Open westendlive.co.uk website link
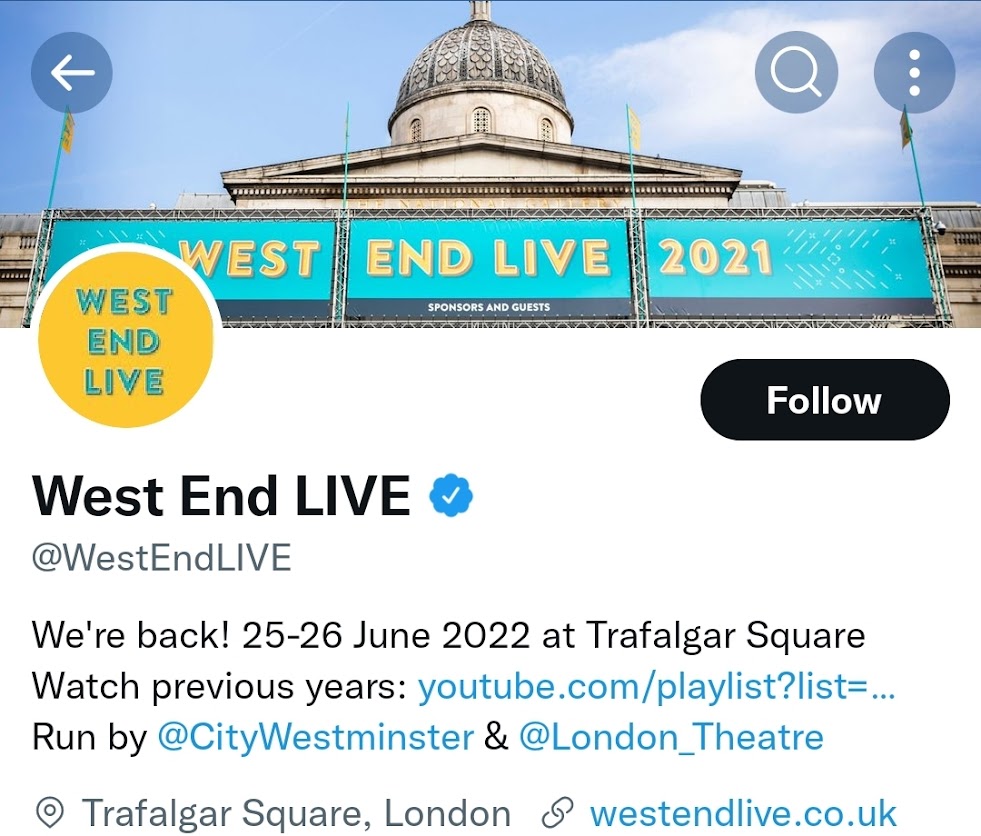The height and width of the screenshot is (836, 981). coord(743,813)
